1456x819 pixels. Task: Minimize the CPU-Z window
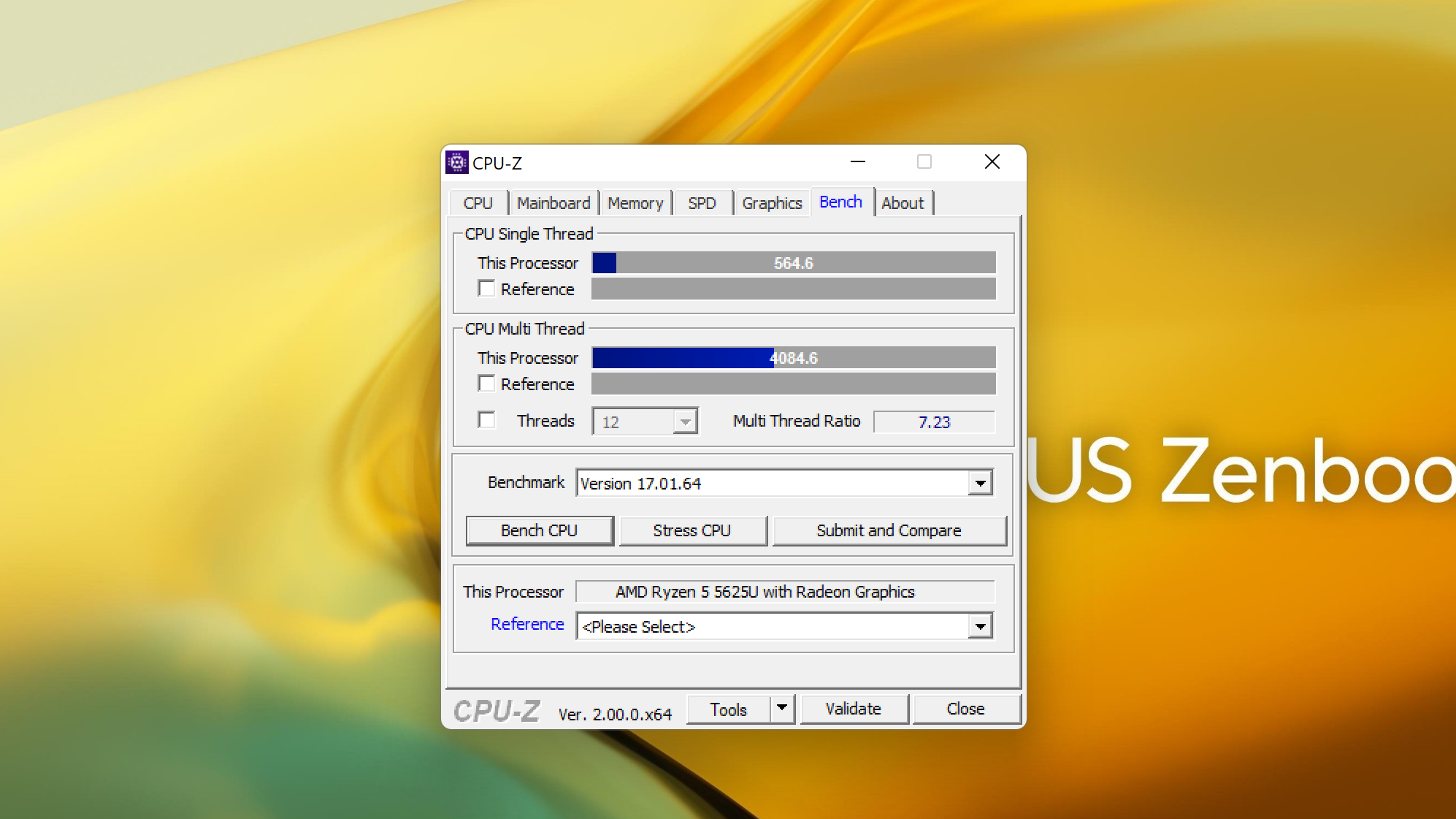pos(858,161)
